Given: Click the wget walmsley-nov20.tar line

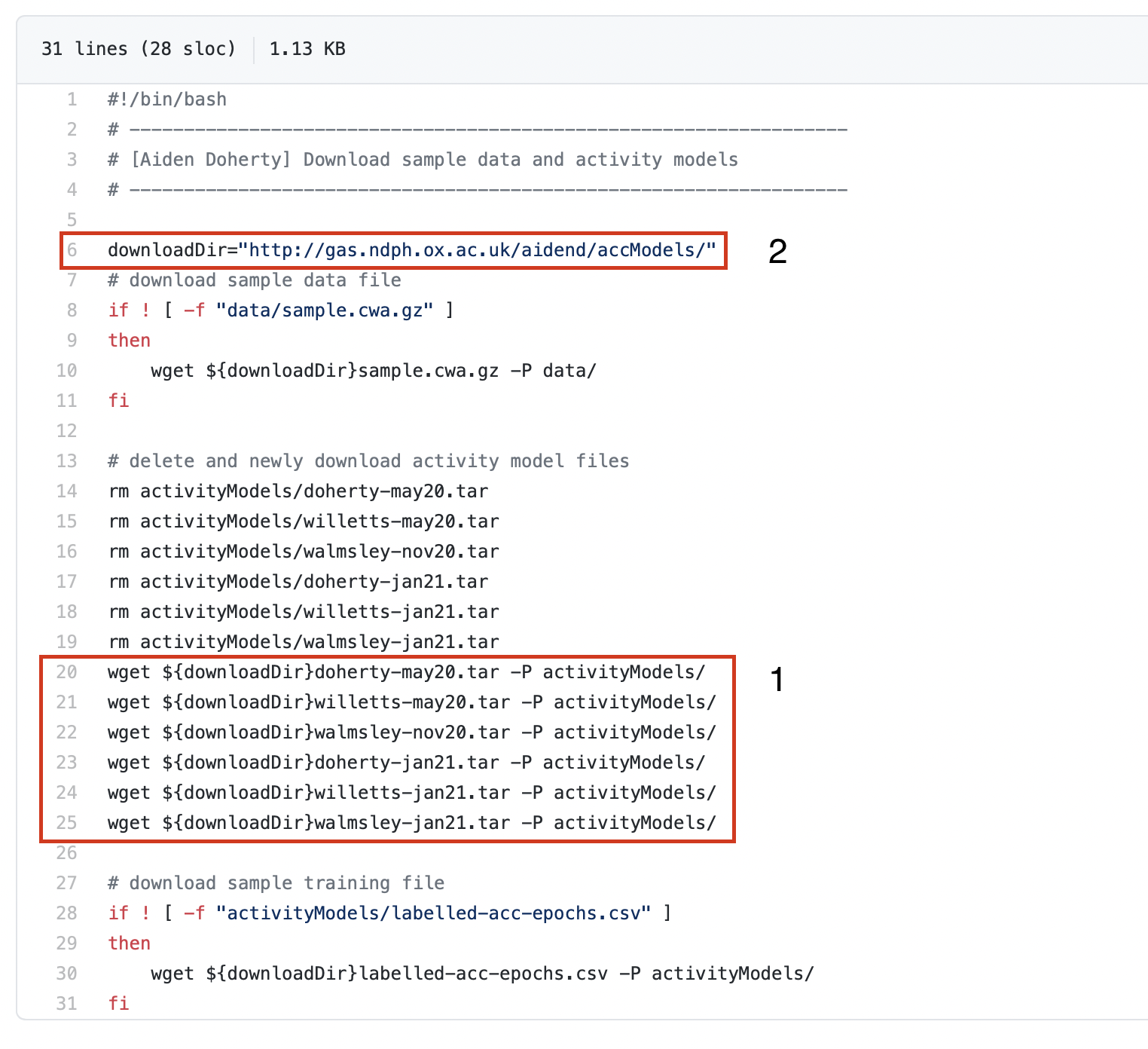Looking at the screenshot, I should [412, 732].
